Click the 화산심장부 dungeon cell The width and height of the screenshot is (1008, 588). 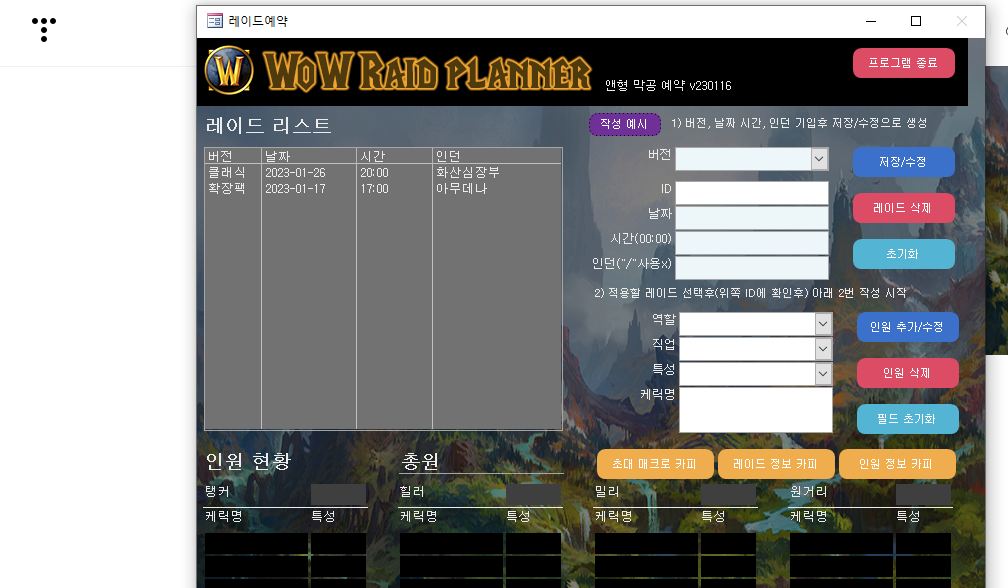[x=467, y=172]
